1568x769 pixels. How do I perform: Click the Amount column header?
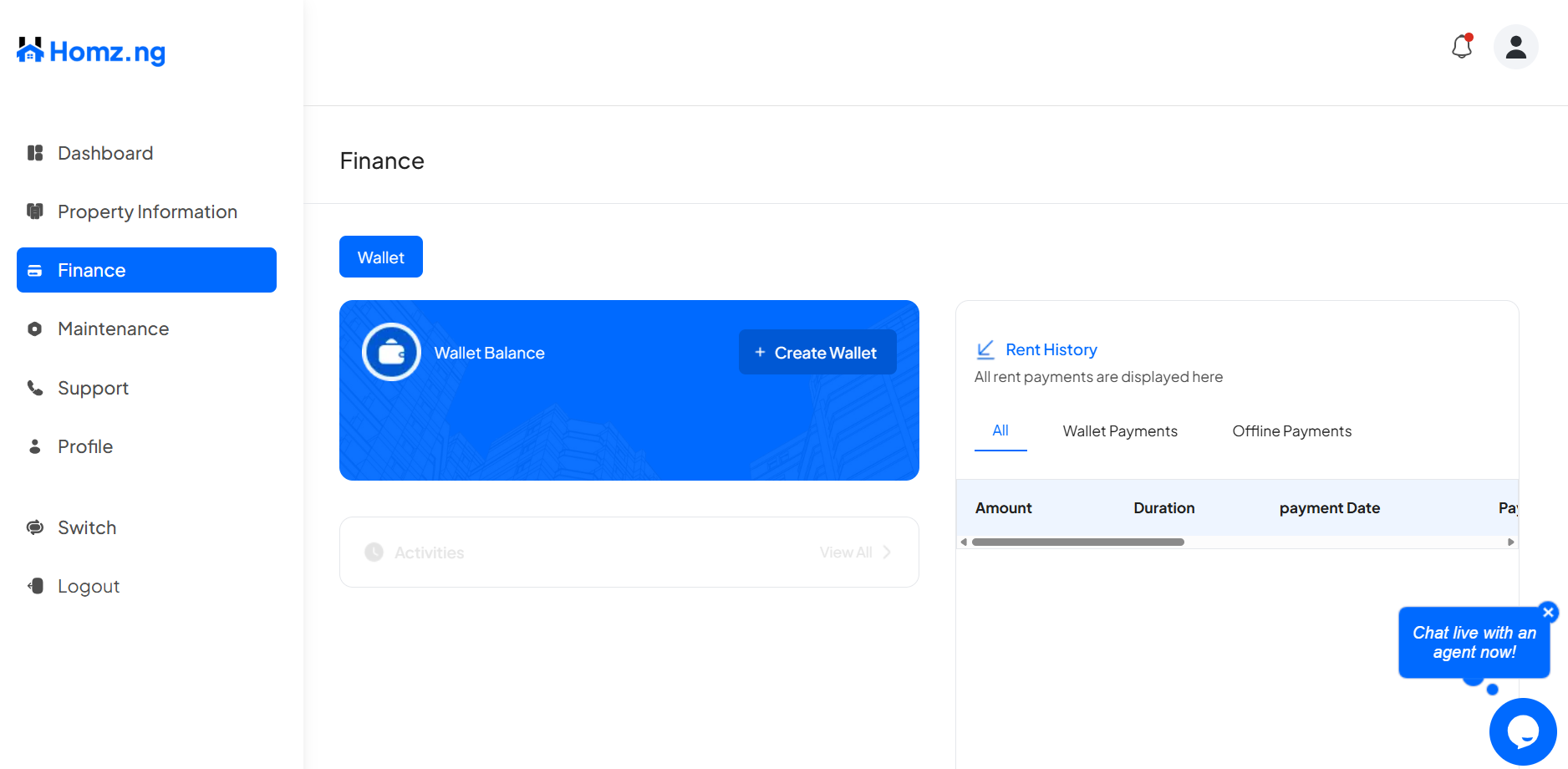[1004, 508]
